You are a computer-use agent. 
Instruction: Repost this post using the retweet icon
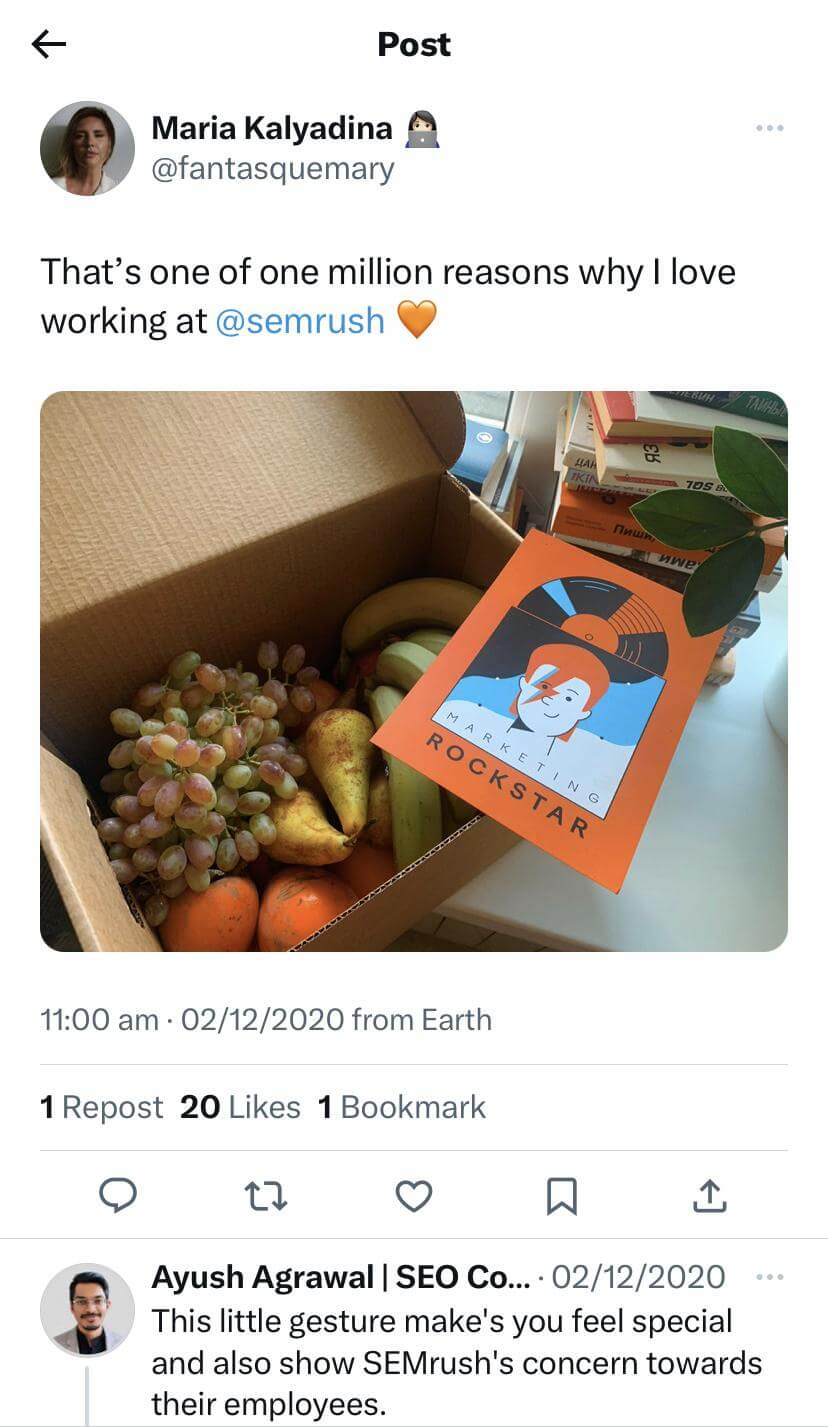pos(267,1195)
